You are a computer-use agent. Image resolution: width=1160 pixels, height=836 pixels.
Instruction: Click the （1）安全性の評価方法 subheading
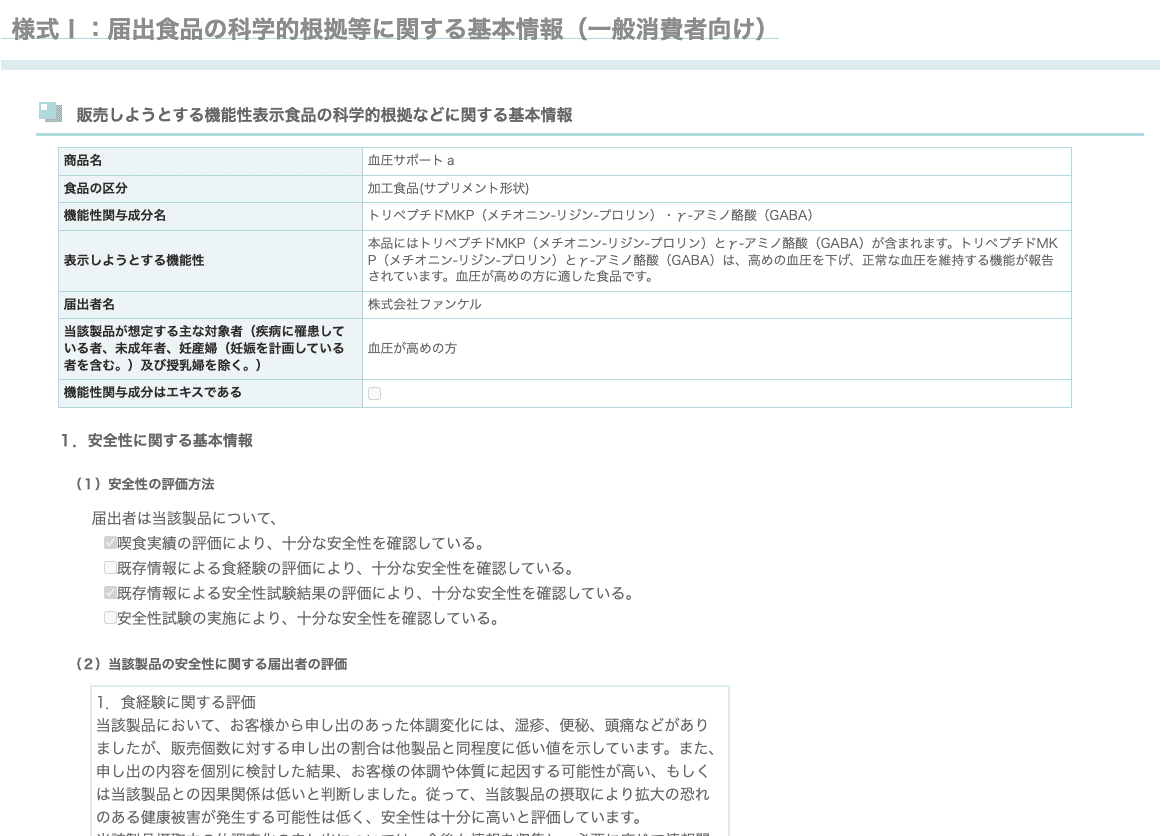[146, 484]
